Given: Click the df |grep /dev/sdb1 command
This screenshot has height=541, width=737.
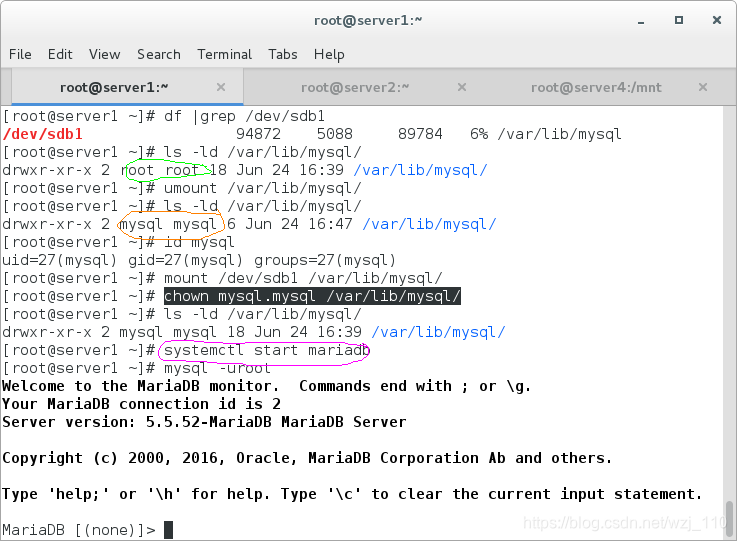Looking at the screenshot, I should [244, 117].
